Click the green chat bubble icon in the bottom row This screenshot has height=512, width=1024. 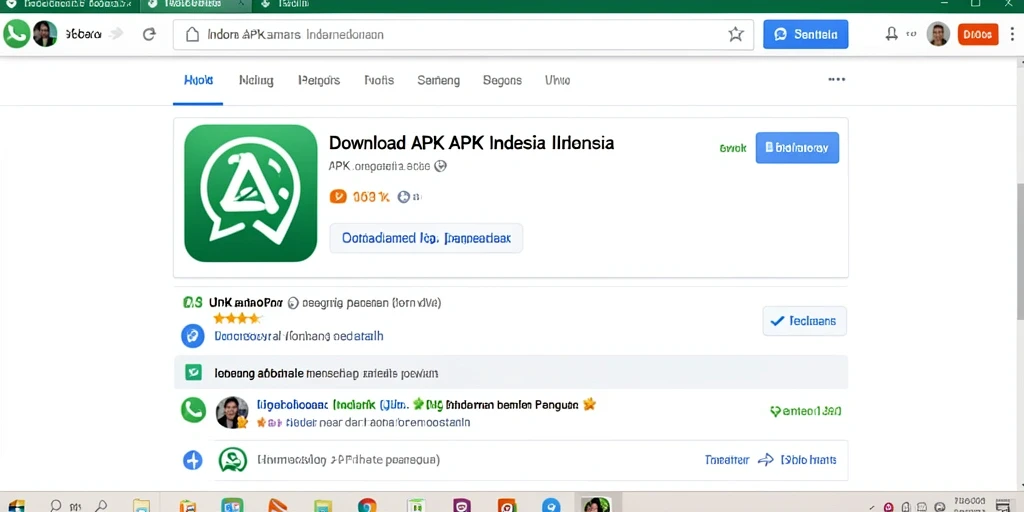(233, 460)
